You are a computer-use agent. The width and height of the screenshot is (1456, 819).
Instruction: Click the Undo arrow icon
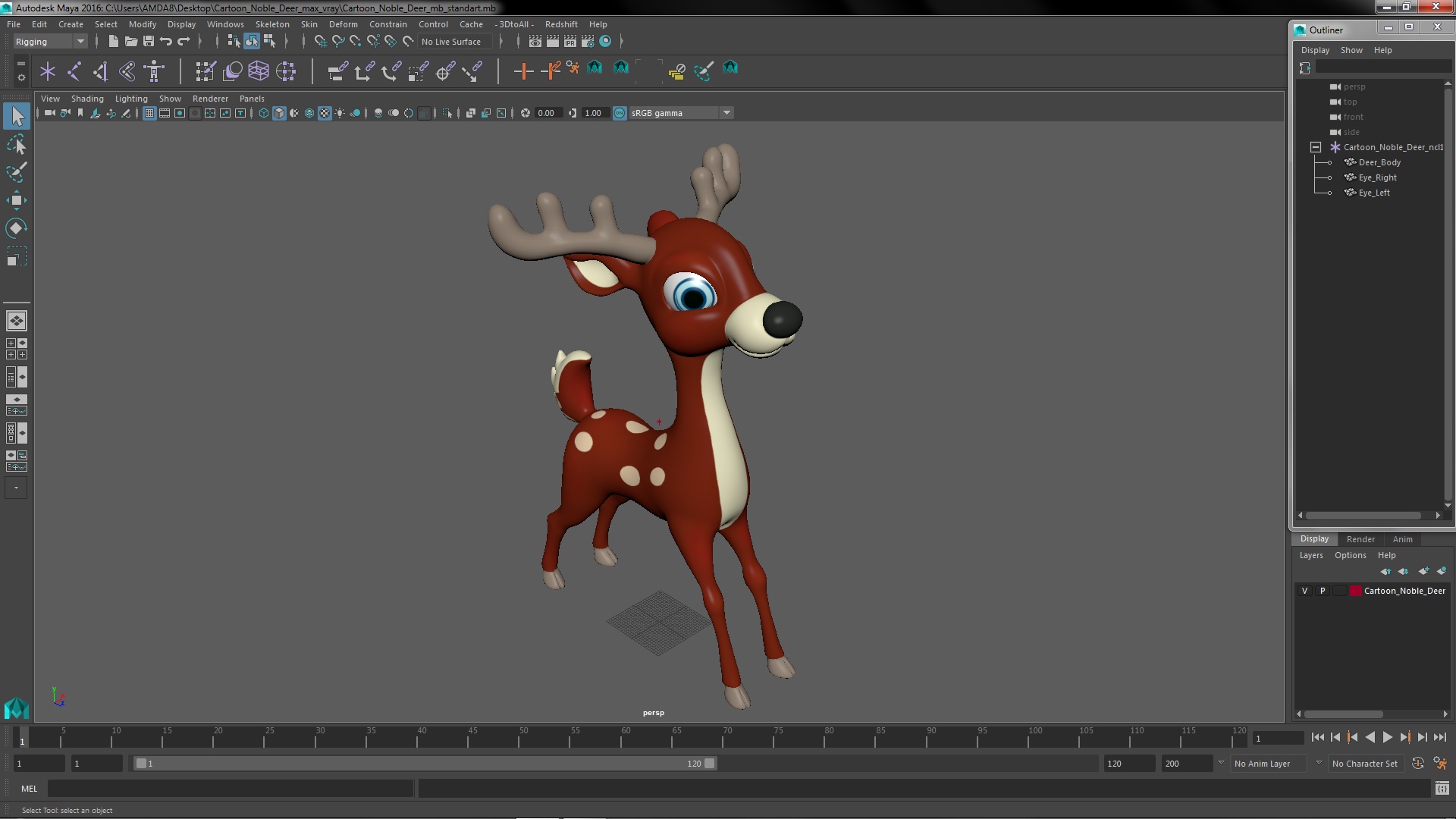point(166,41)
